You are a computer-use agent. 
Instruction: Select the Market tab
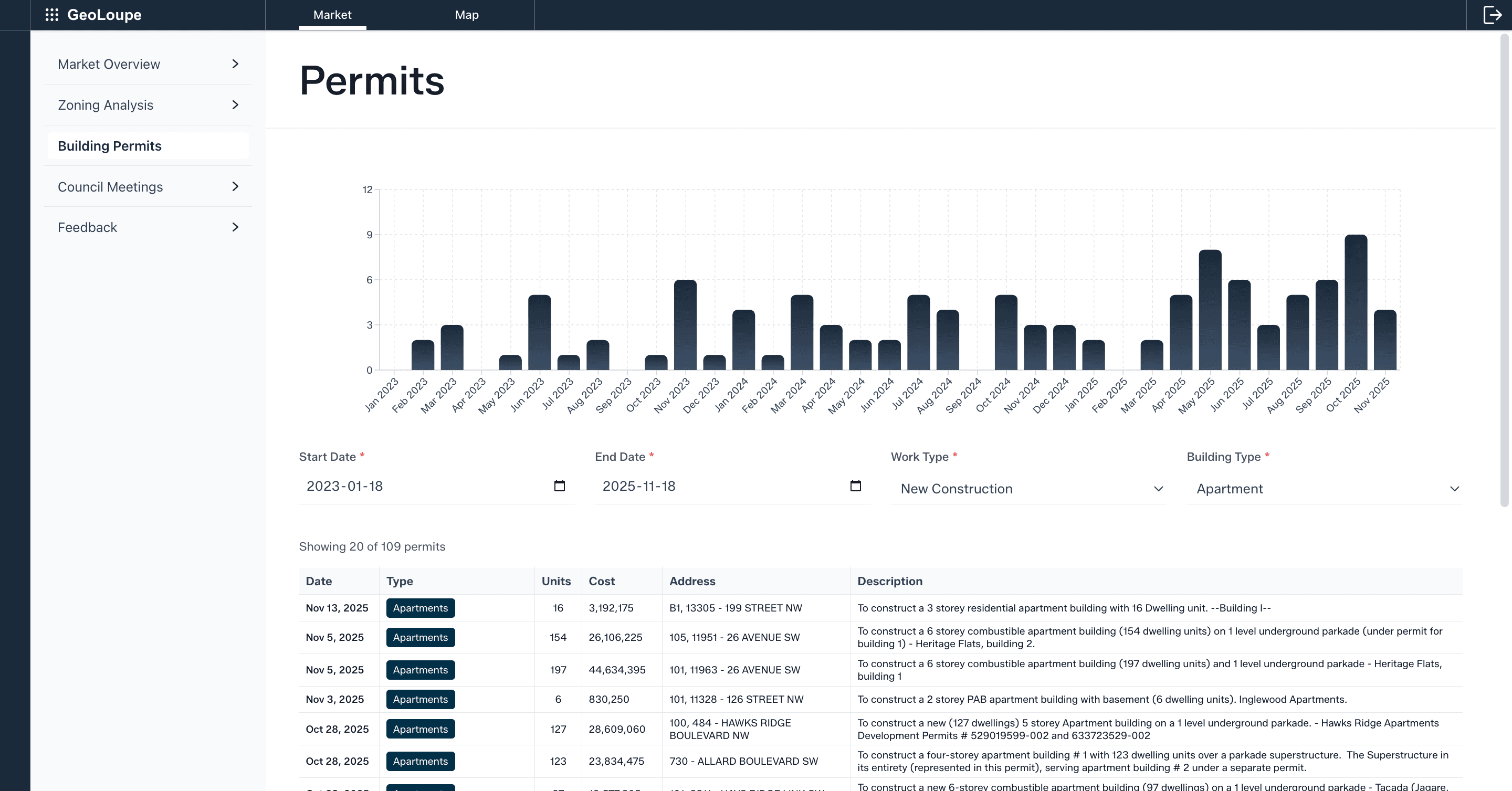[x=332, y=15]
